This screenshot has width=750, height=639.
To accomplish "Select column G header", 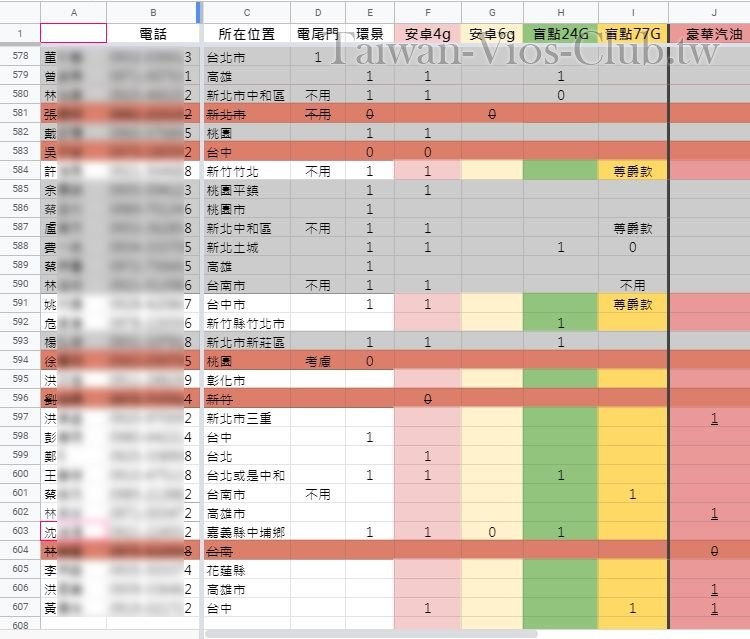I will (x=492, y=12).
